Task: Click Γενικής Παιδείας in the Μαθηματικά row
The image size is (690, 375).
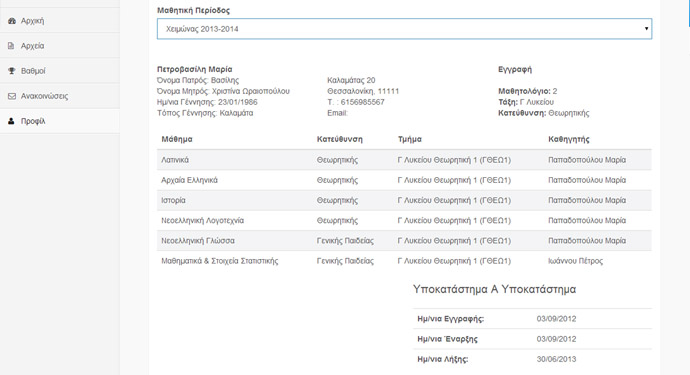Action: (x=345, y=261)
